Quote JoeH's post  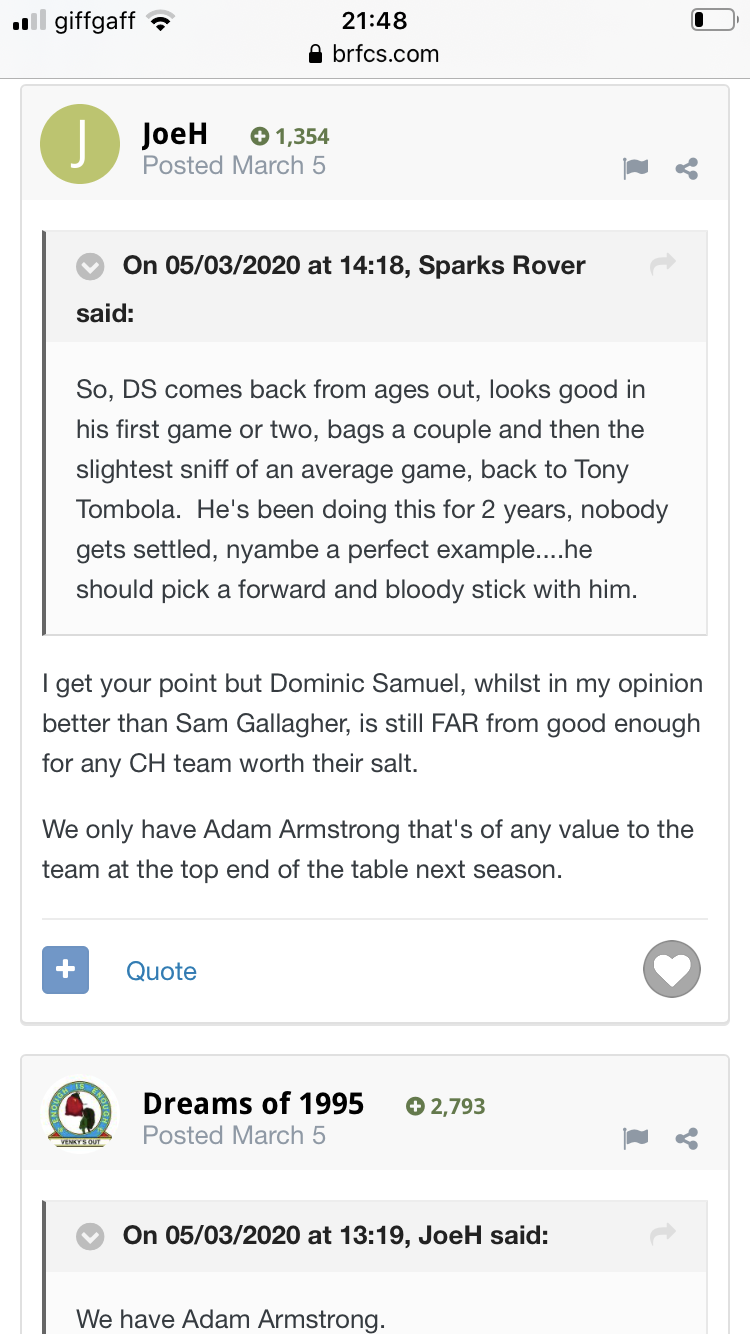pos(161,971)
